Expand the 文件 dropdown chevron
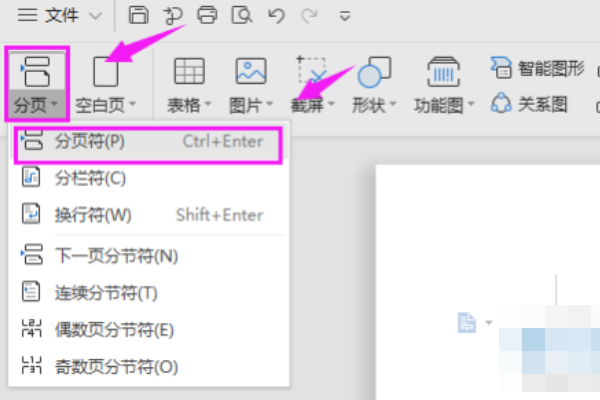The width and height of the screenshot is (600, 400). [x=95, y=16]
